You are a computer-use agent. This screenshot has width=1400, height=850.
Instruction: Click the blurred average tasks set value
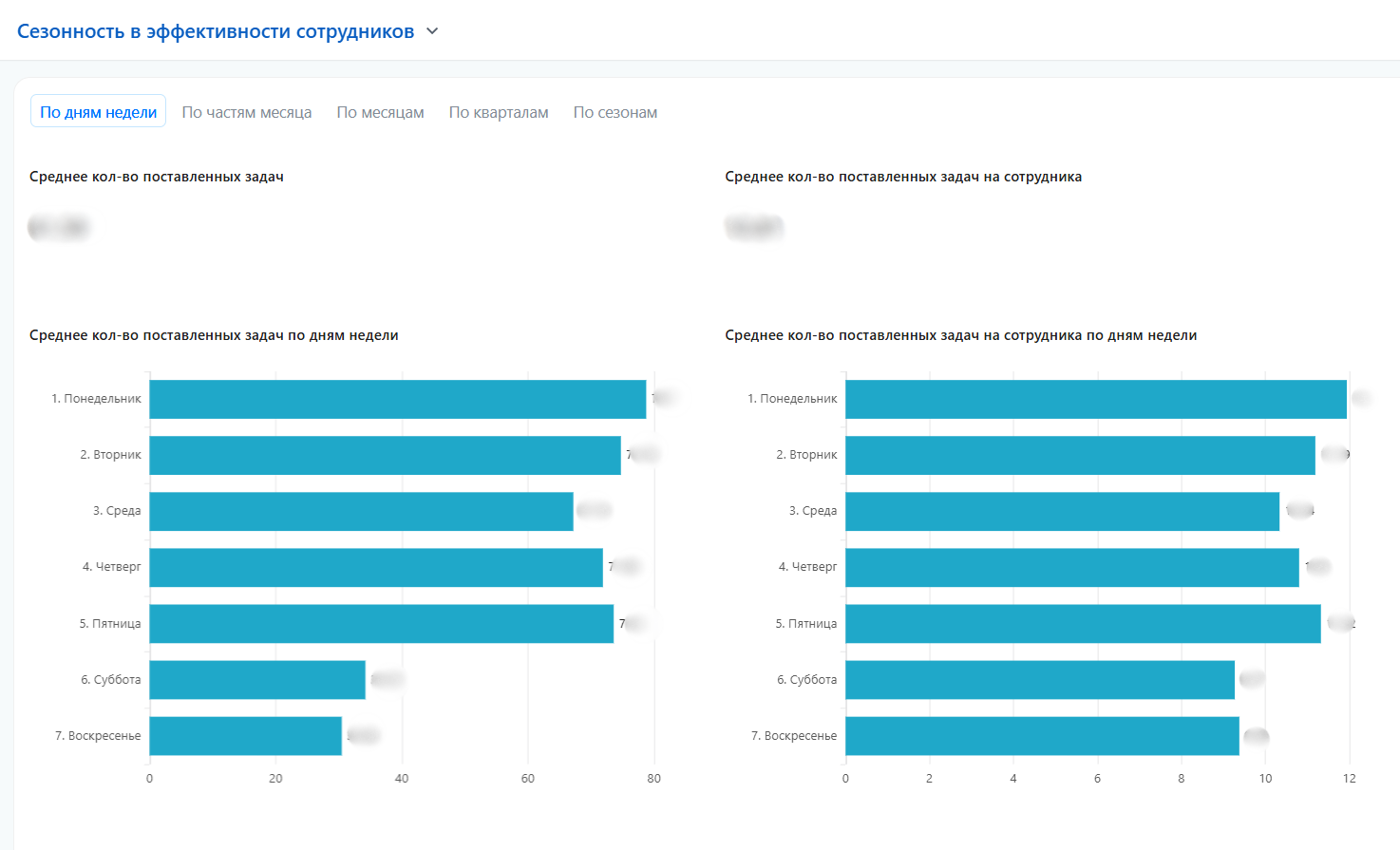point(58,228)
